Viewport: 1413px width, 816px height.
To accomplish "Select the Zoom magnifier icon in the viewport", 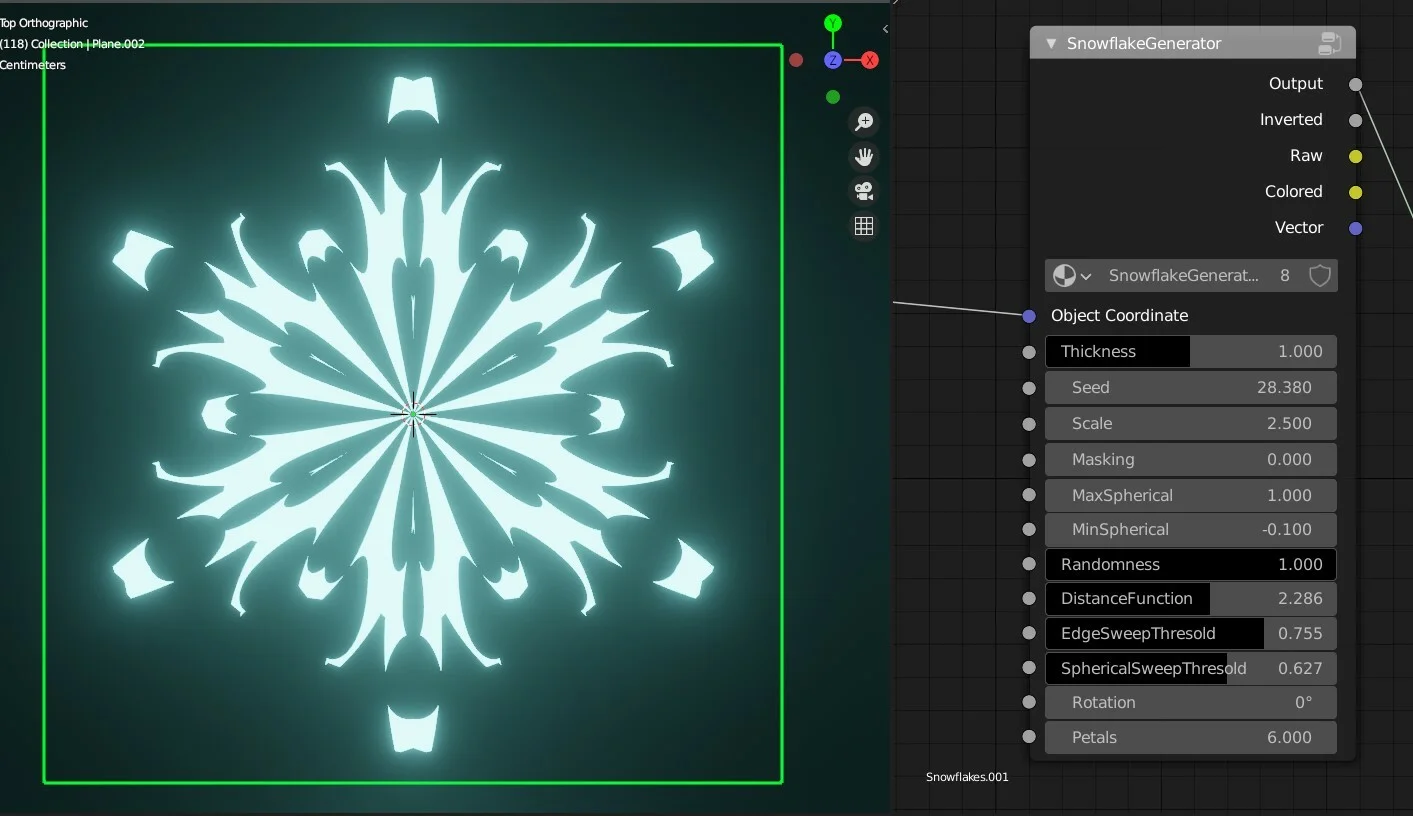I will coord(864,121).
